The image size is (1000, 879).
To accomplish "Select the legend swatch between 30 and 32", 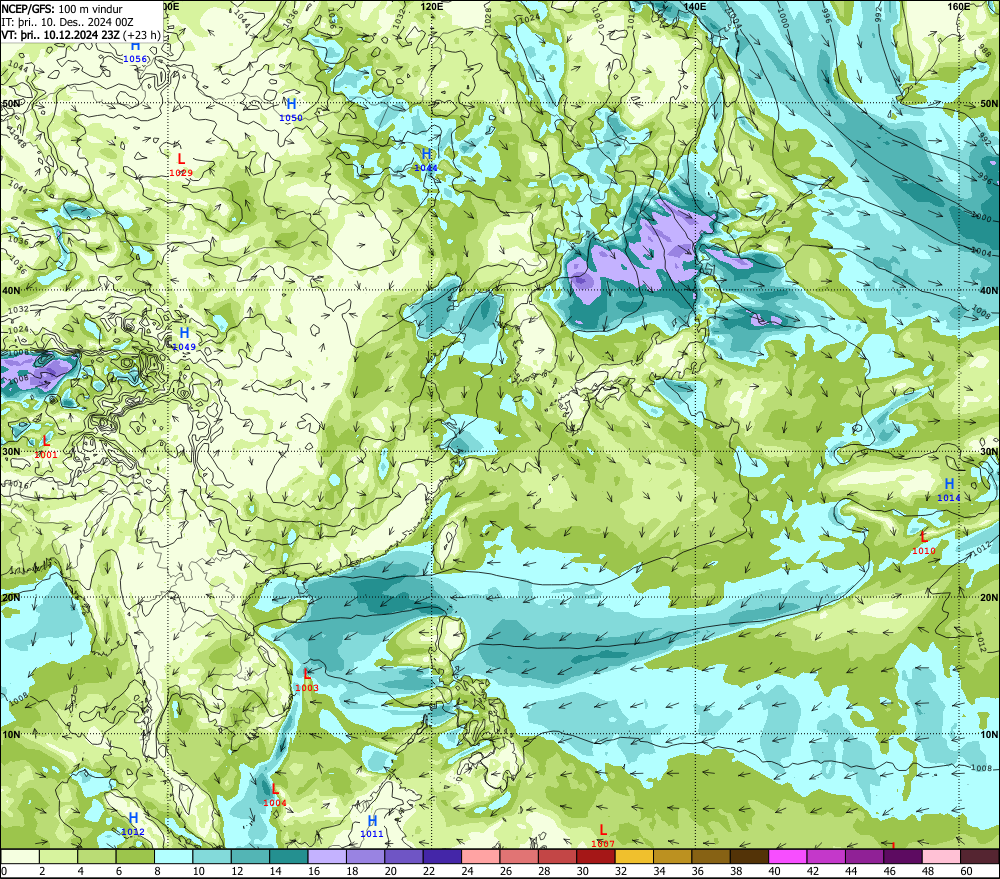I will 596,856.
